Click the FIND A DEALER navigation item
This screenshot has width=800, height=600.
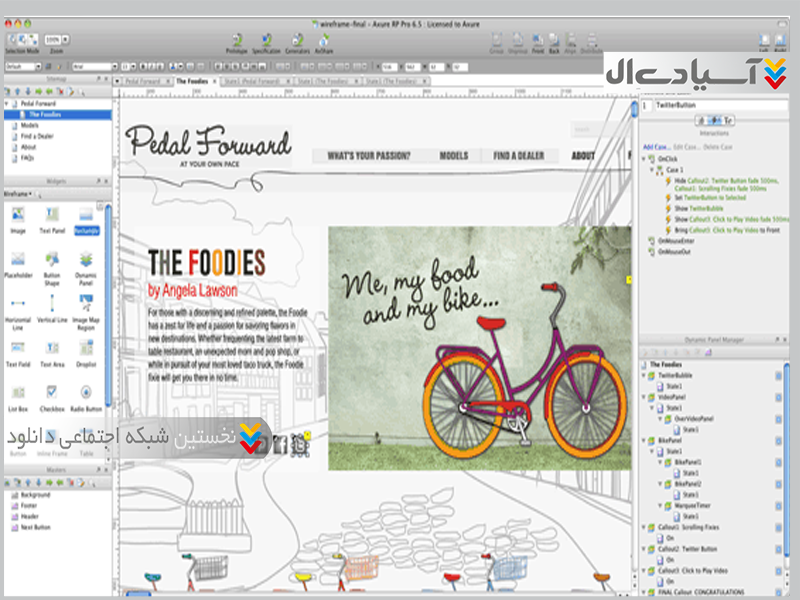click(518, 156)
